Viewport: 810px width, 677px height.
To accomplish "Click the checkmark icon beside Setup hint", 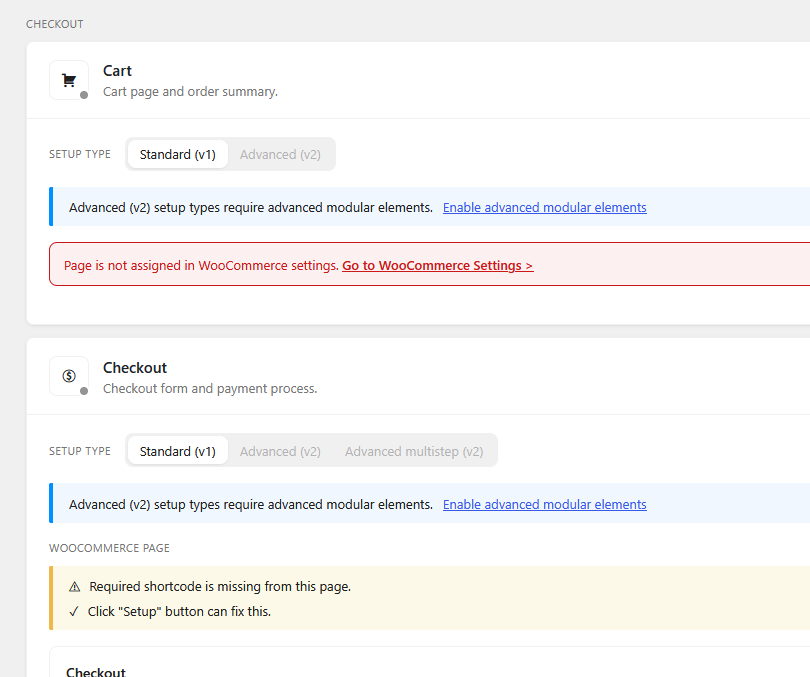I will coord(74,611).
